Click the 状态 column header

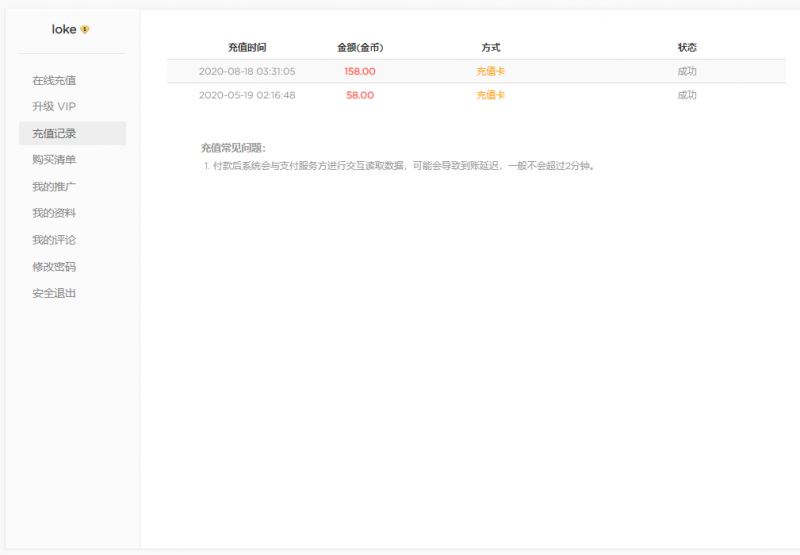687,48
